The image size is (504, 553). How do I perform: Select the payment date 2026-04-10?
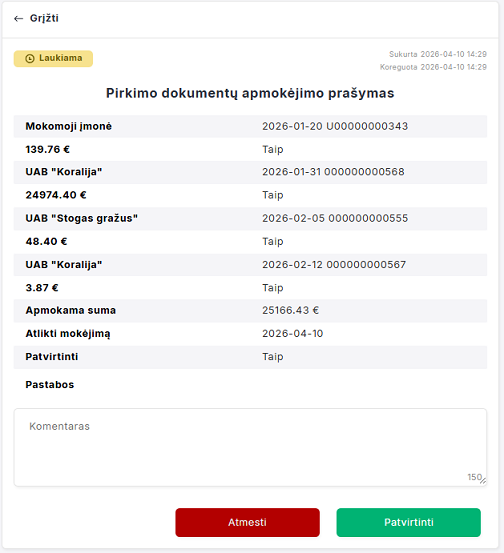(292, 334)
